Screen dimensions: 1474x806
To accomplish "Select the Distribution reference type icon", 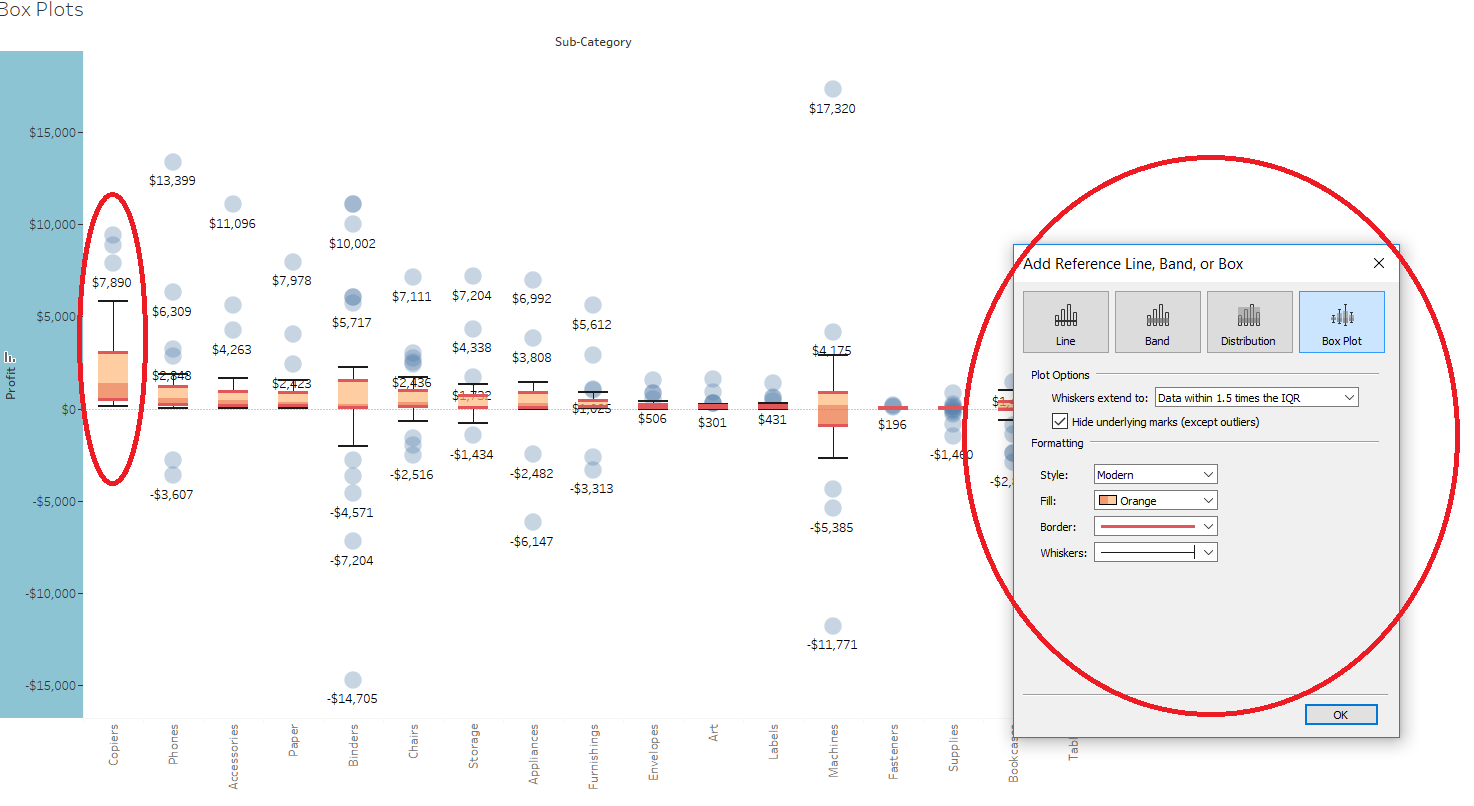I will point(1249,321).
